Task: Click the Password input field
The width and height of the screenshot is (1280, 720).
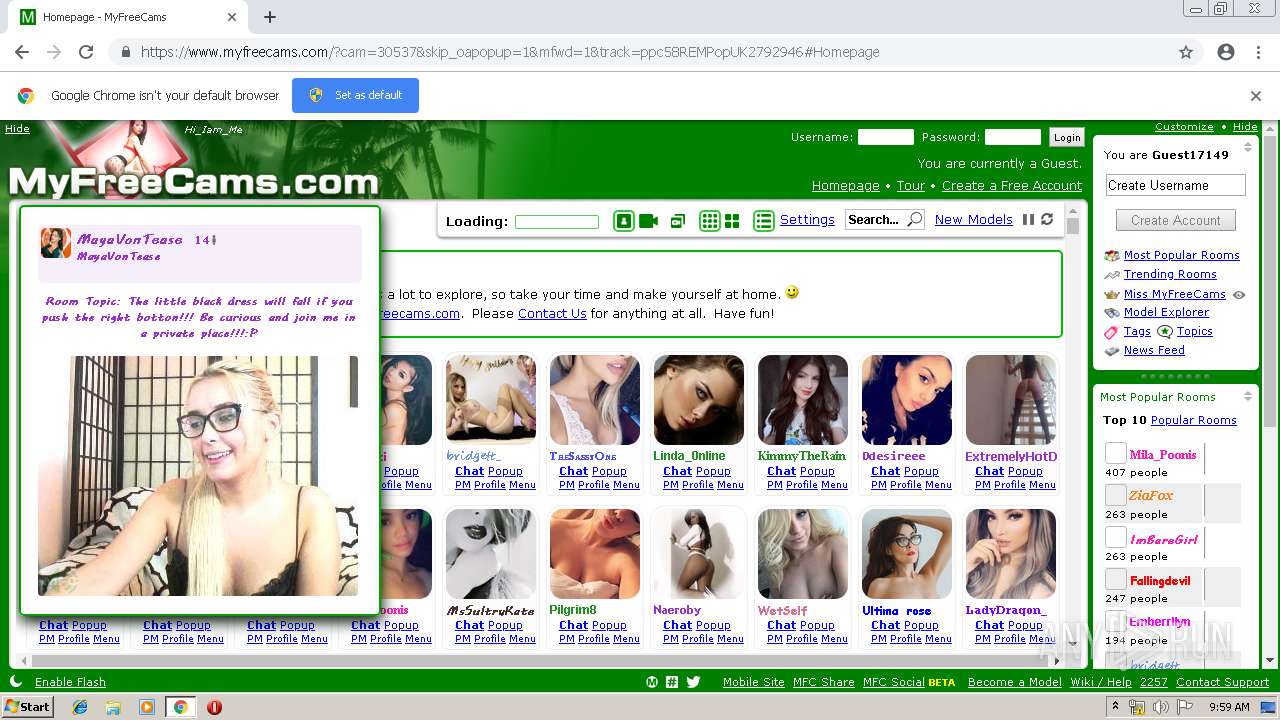Action: [1013, 137]
